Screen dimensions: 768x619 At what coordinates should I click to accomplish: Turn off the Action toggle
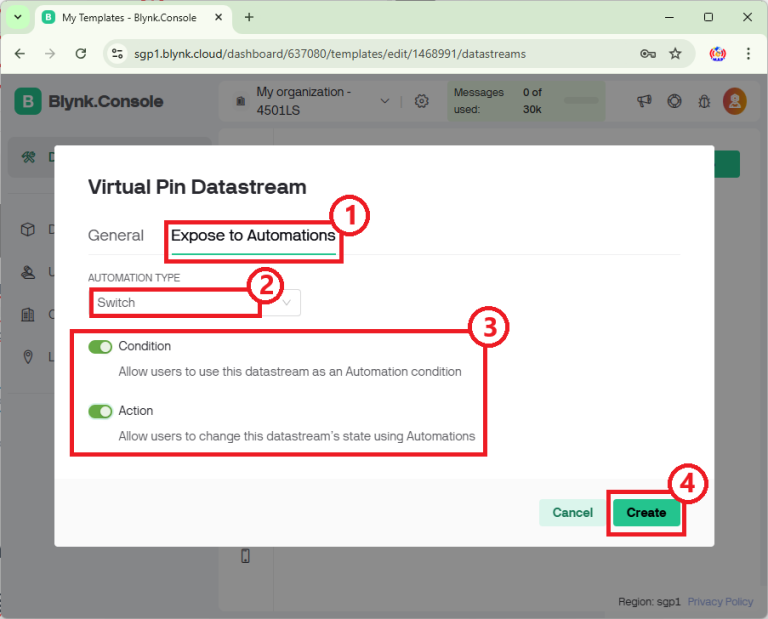(100, 411)
